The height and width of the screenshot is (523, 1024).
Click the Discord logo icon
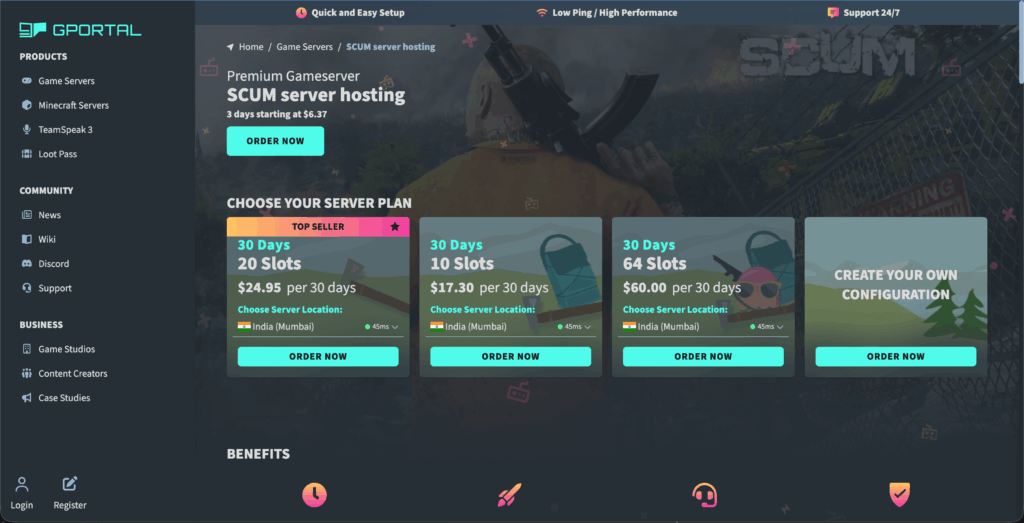[26, 264]
